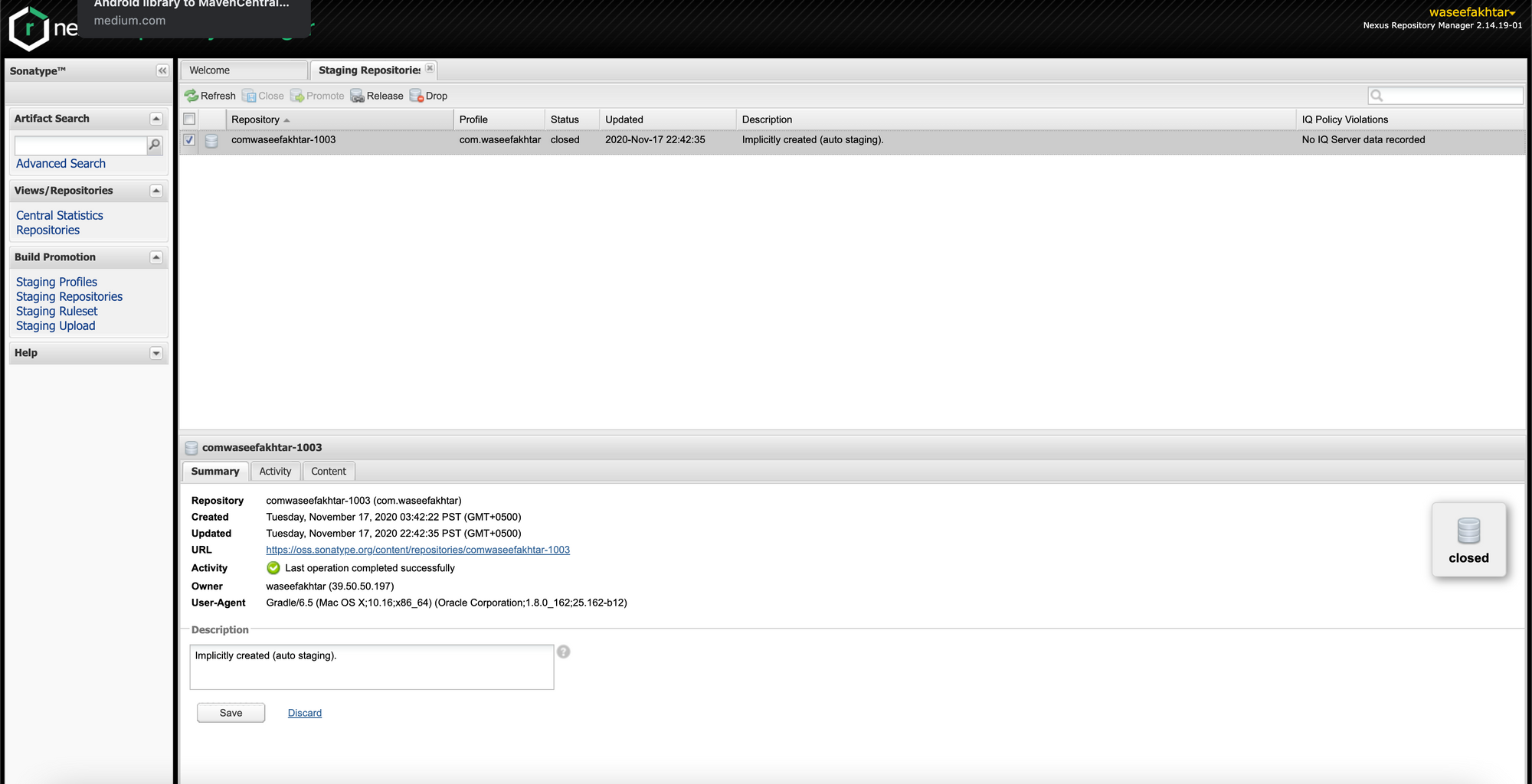Release the selected staging repository
1532x784 pixels.
377,96
